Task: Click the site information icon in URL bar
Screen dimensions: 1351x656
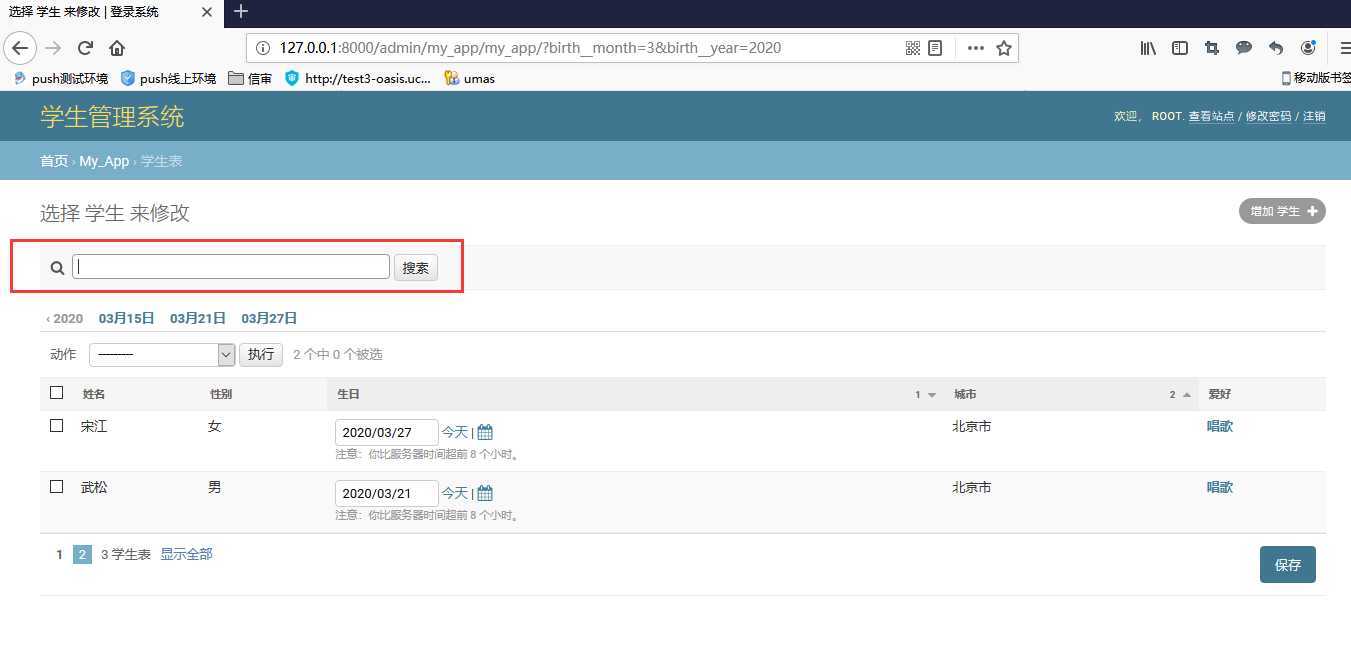Action: point(263,48)
